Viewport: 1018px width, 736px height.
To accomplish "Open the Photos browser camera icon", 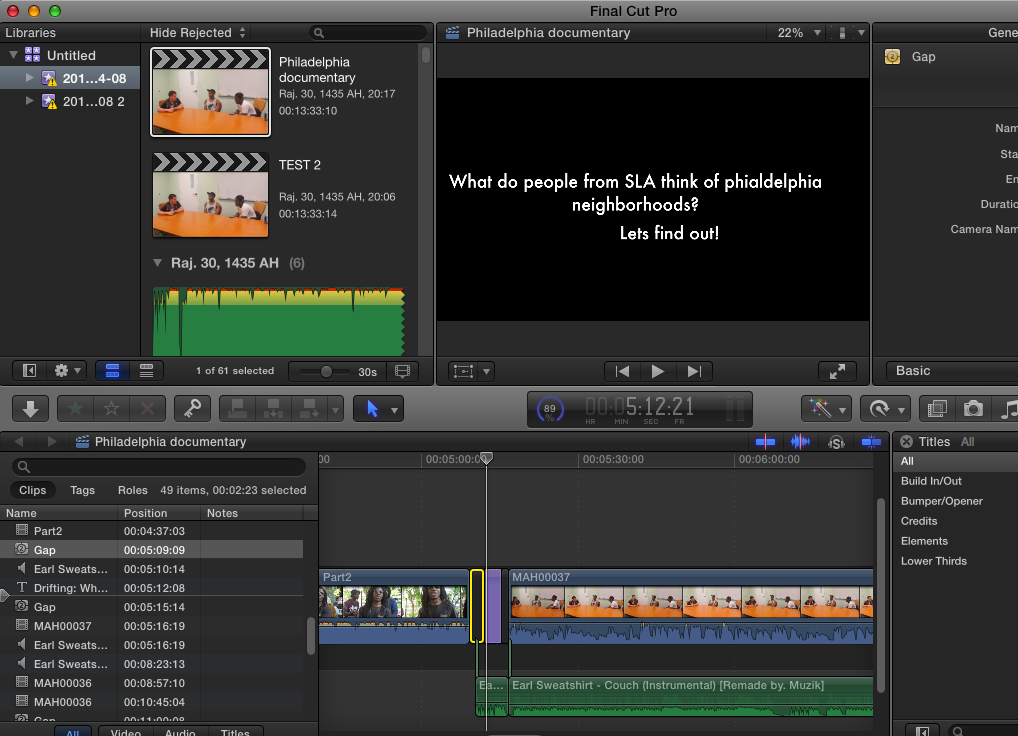I will coord(972,409).
